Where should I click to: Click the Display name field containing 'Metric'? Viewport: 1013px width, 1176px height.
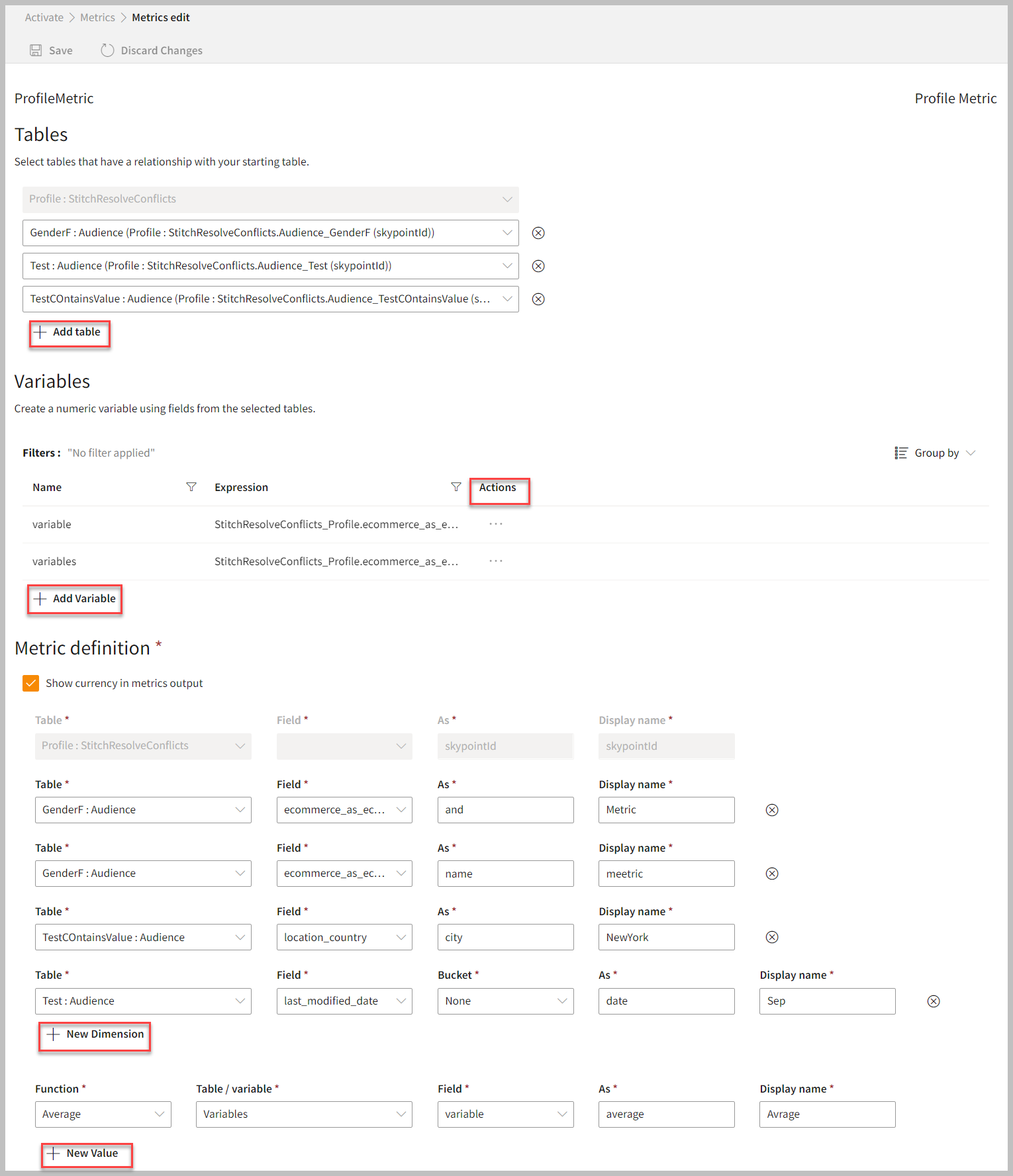click(667, 810)
